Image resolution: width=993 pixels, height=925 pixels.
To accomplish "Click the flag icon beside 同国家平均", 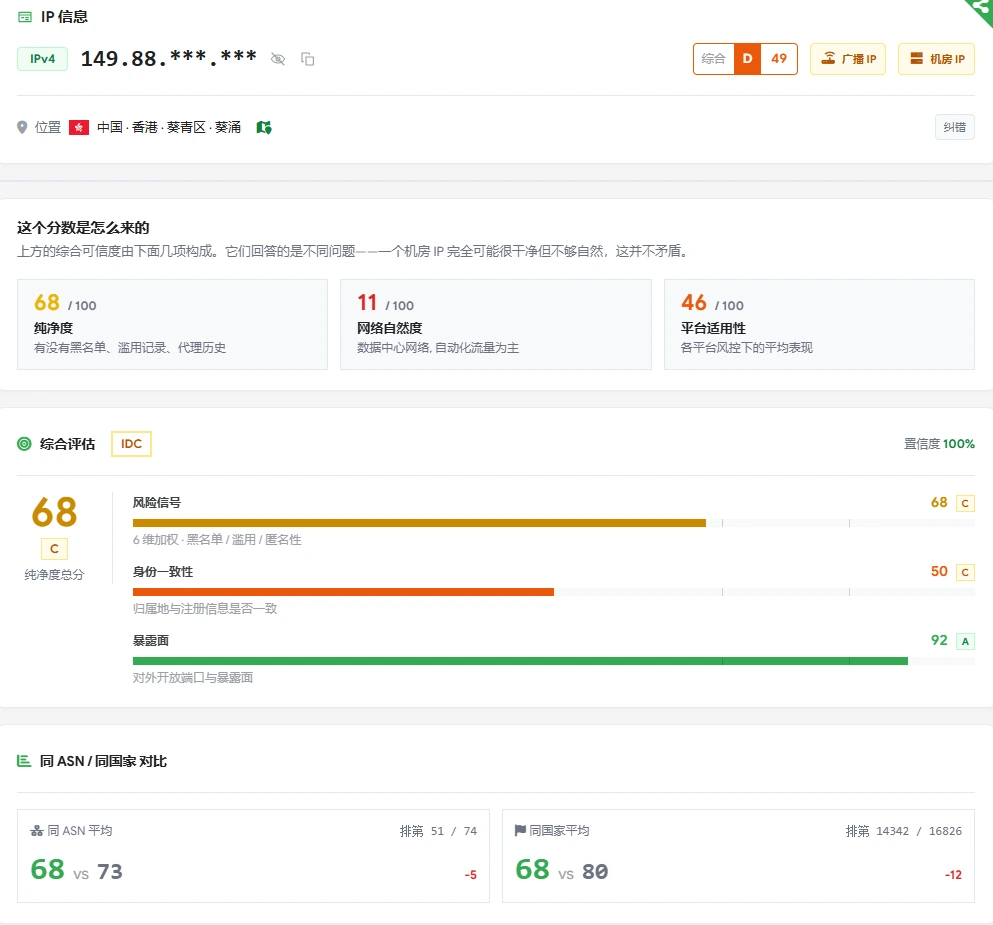I will tap(521, 830).
